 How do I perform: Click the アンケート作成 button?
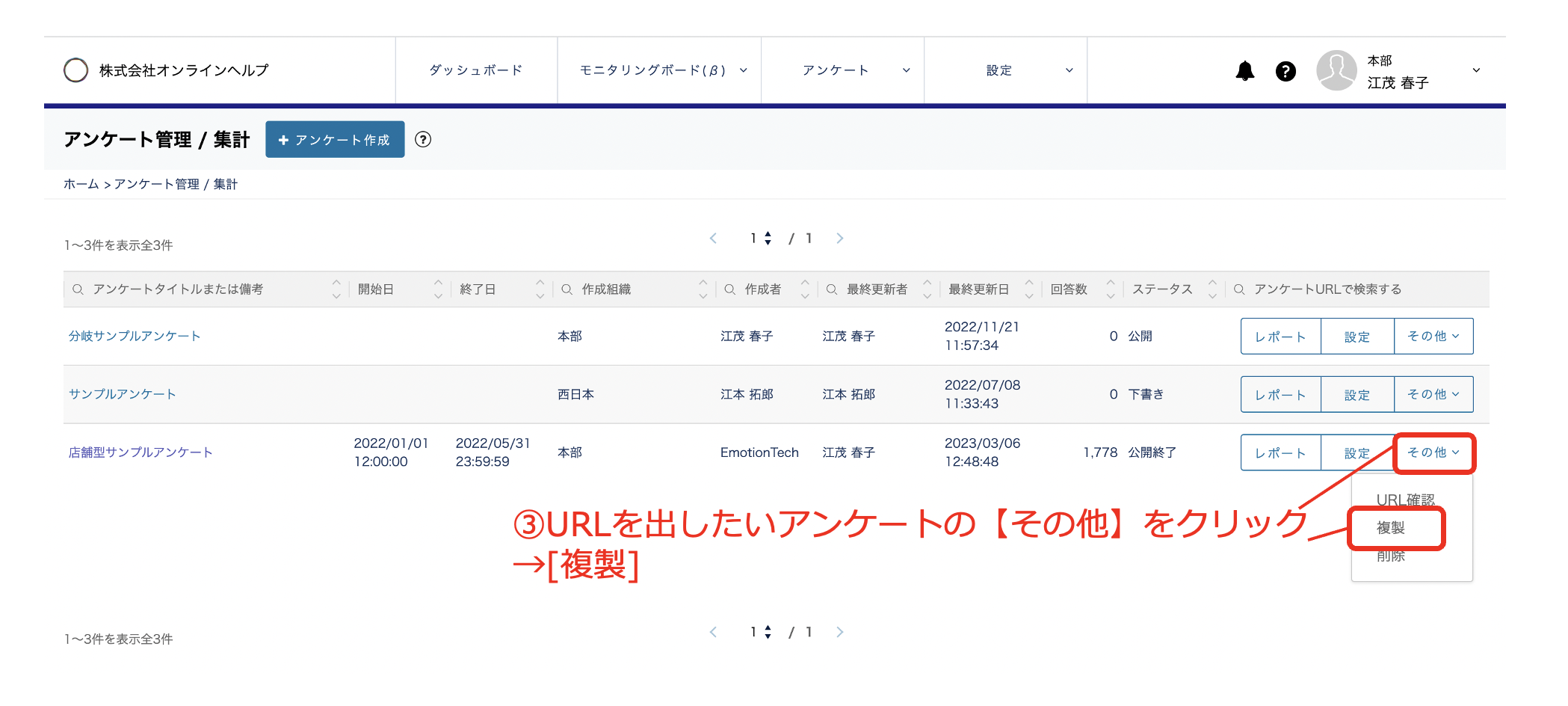[335, 140]
